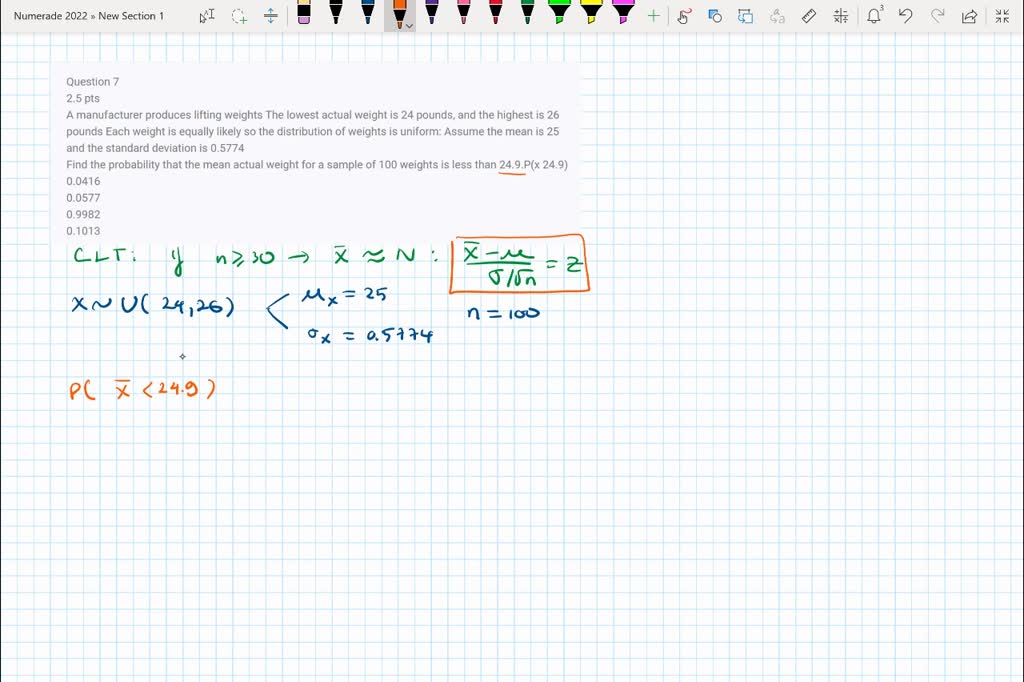Pick the eraser tool
The height and width of the screenshot is (682, 1024).
(x=304, y=12)
